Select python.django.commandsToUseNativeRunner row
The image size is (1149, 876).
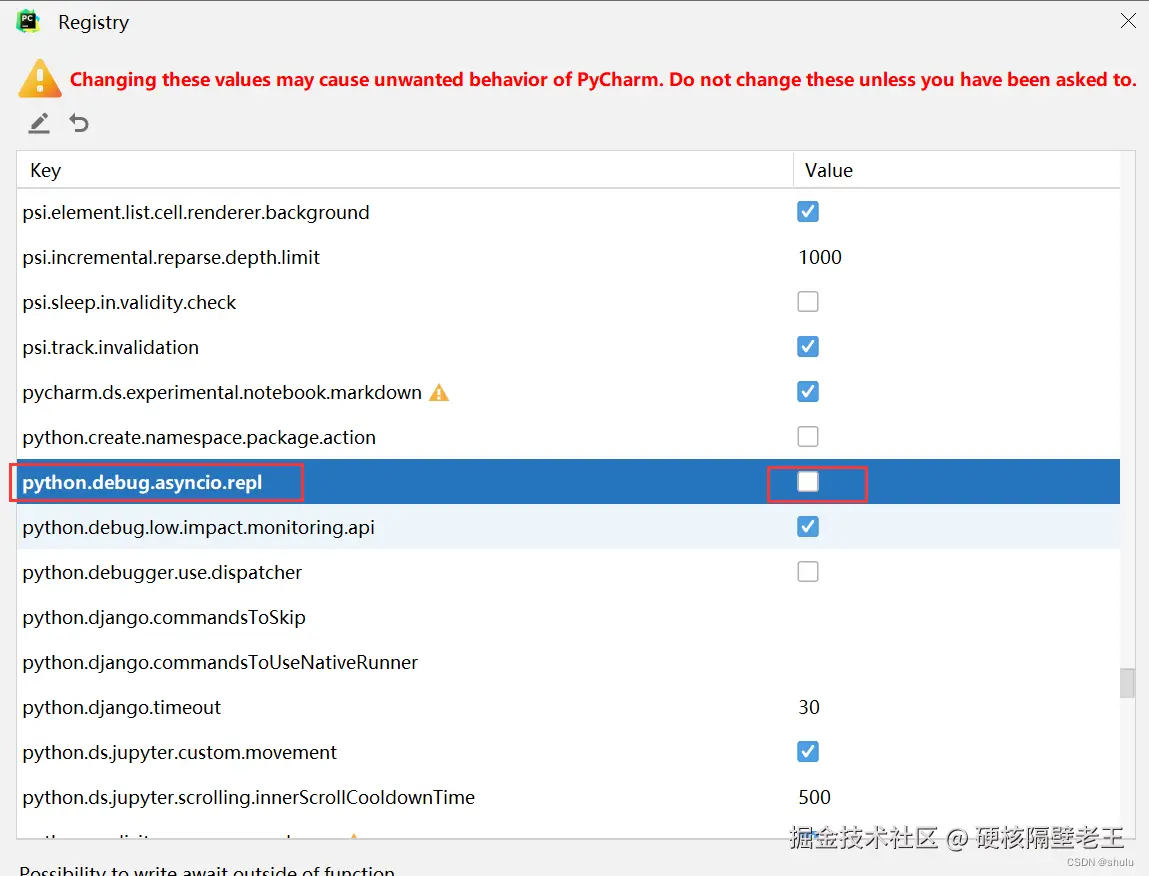[x=568, y=662]
